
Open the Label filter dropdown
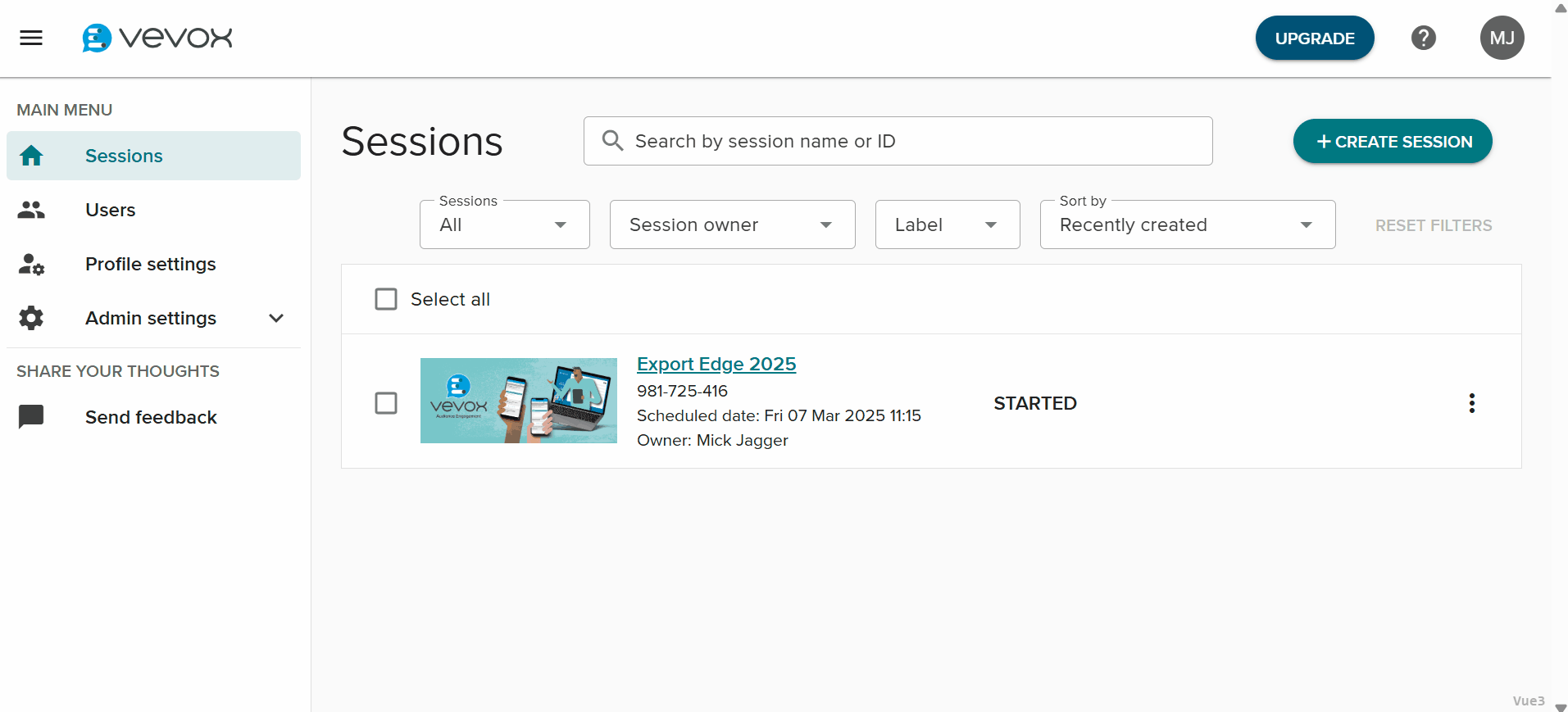pyautogui.click(x=947, y=224)
